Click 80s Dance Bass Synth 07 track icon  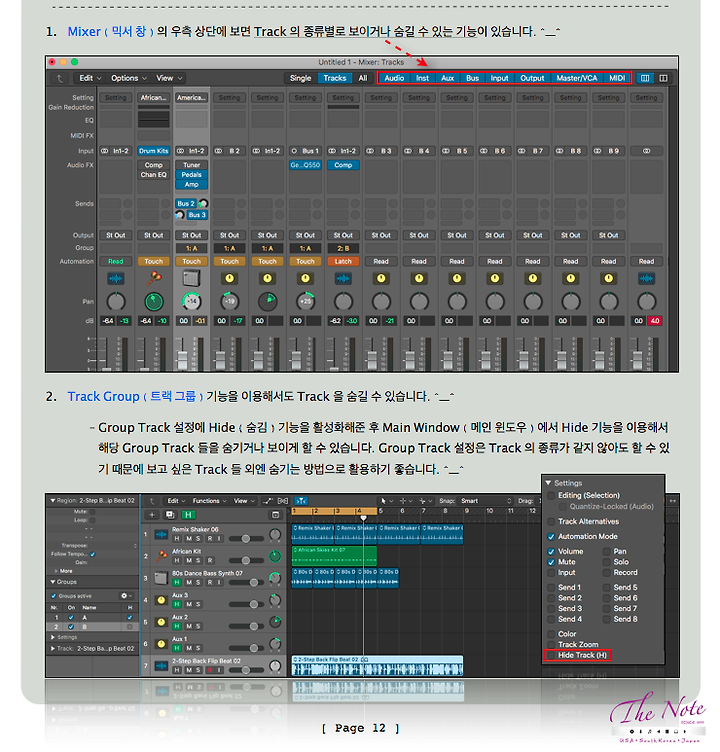coord(161,578)
